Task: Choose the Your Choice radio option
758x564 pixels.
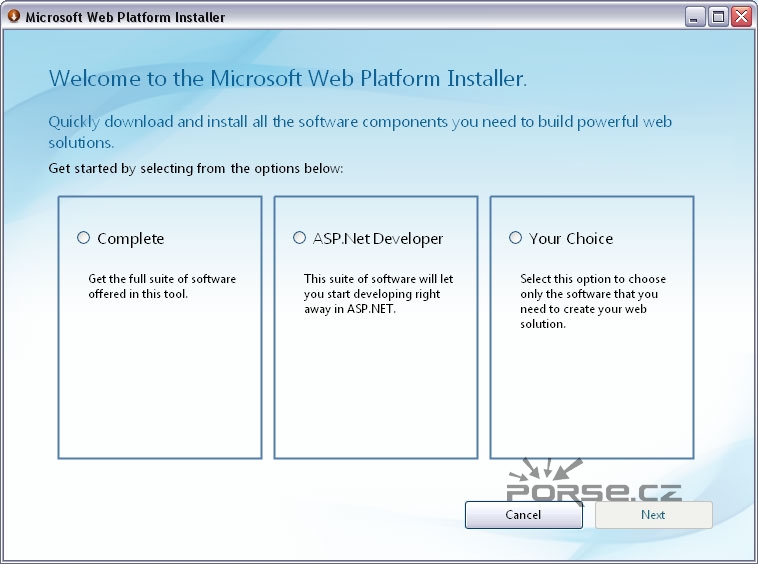Action: click(x=515, y=238)
